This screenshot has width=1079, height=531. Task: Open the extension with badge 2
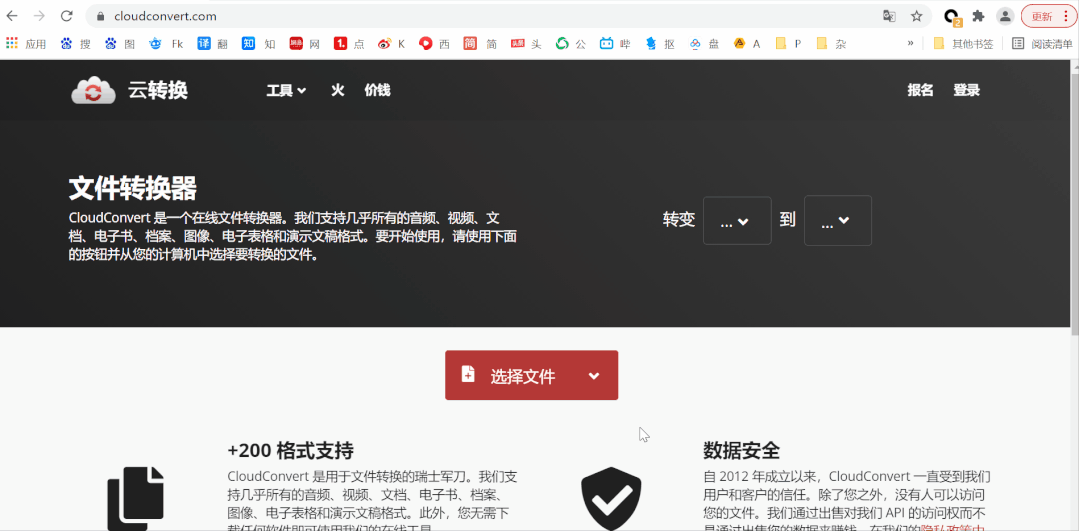(952, 17)
